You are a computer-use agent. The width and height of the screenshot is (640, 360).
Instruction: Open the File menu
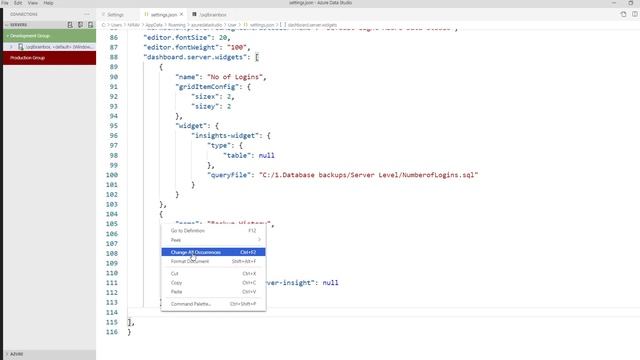click(x=5, y=3)
